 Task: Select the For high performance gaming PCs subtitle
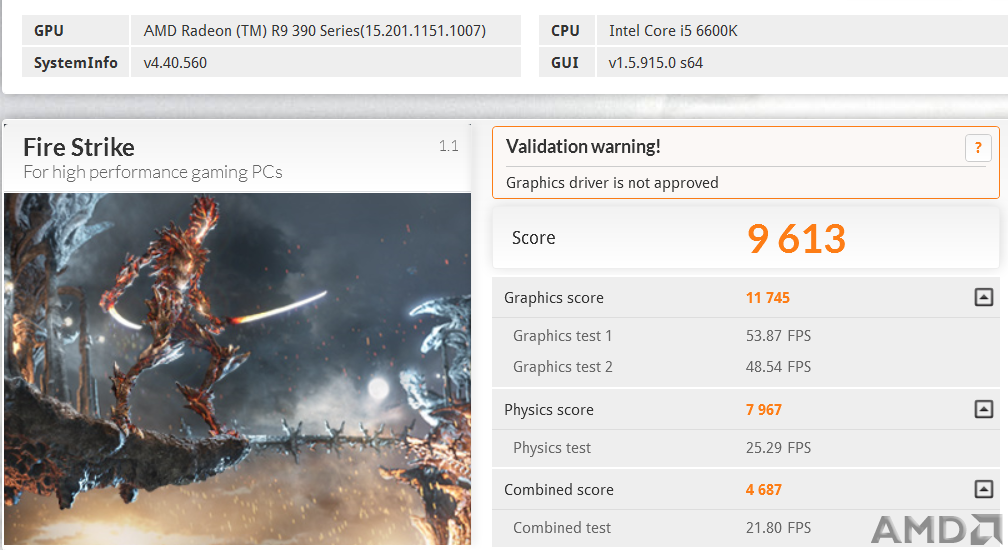(x=153, y=172)
